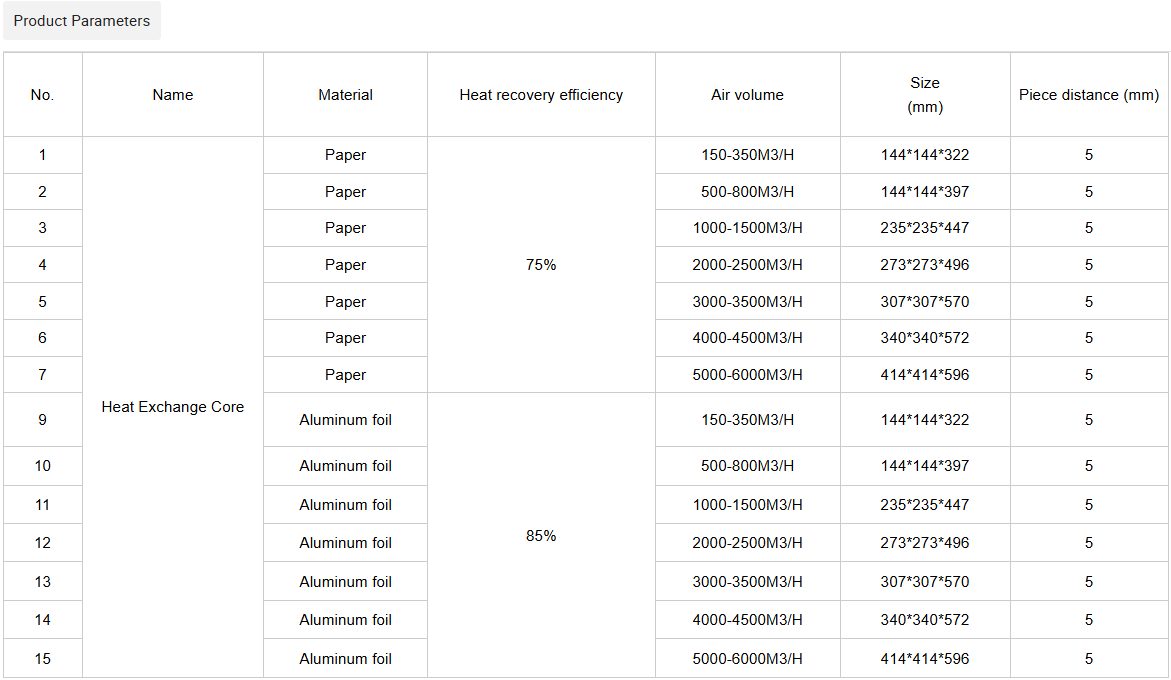Image resolution: width=1171 pixels, height=680 pixels.
Task: Click row 7 size 414*414*596
Action: (925, 375)
